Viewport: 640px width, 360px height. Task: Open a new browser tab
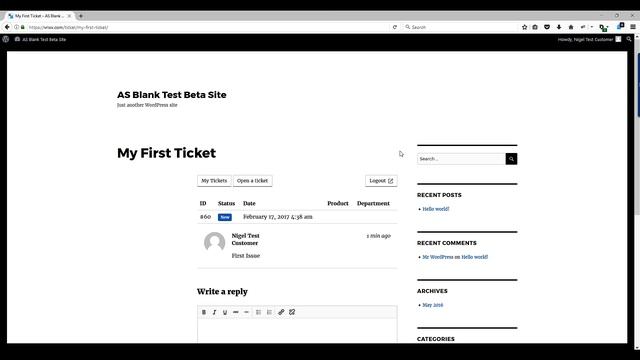pos(81,16)
